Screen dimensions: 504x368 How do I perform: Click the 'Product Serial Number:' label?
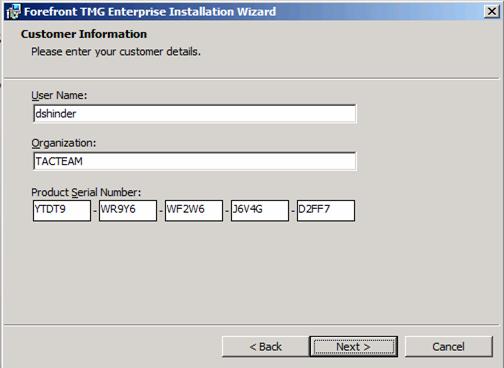click(x=86, y=192)
